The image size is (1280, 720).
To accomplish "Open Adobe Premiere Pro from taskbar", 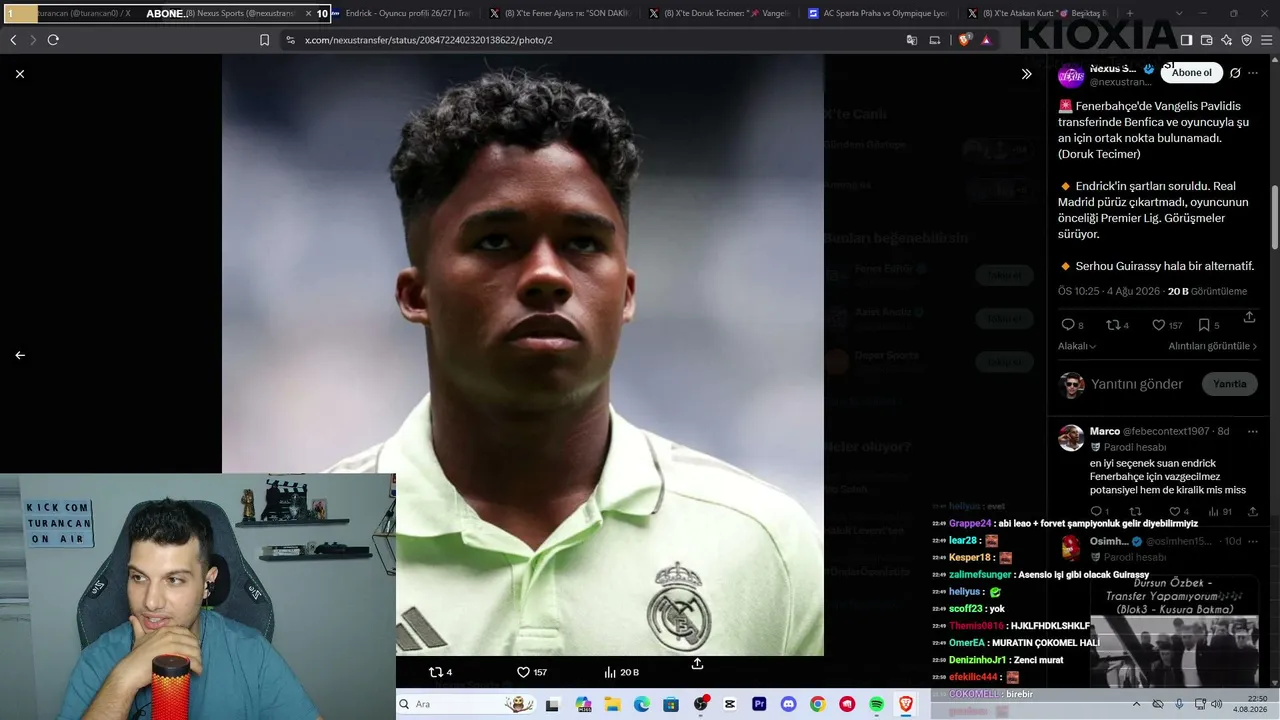I will coord(759,704).
